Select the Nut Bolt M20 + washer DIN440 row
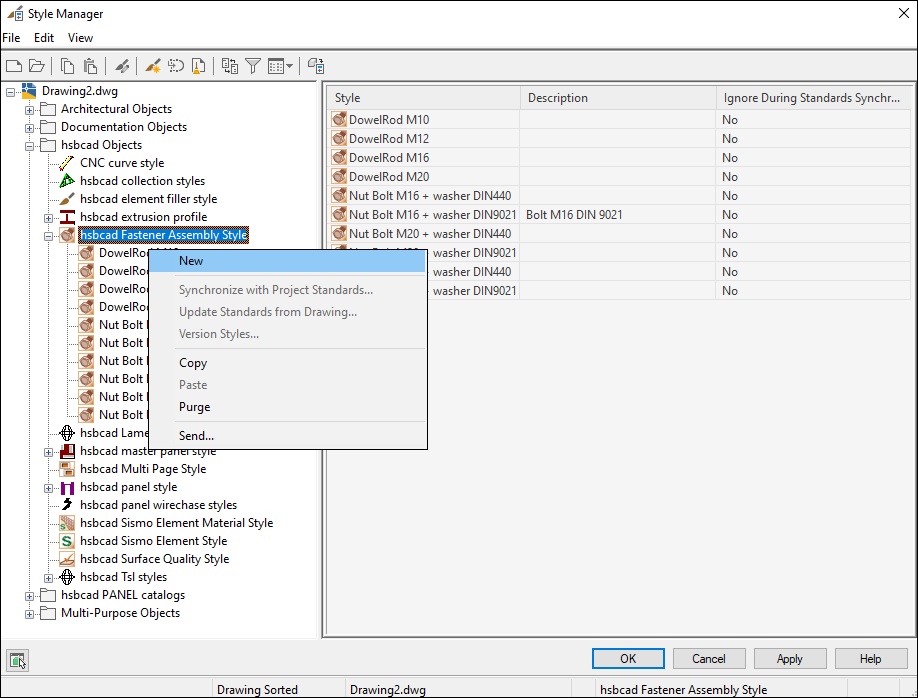The height and width of the screenshot is (698, 918). point(619,234)
